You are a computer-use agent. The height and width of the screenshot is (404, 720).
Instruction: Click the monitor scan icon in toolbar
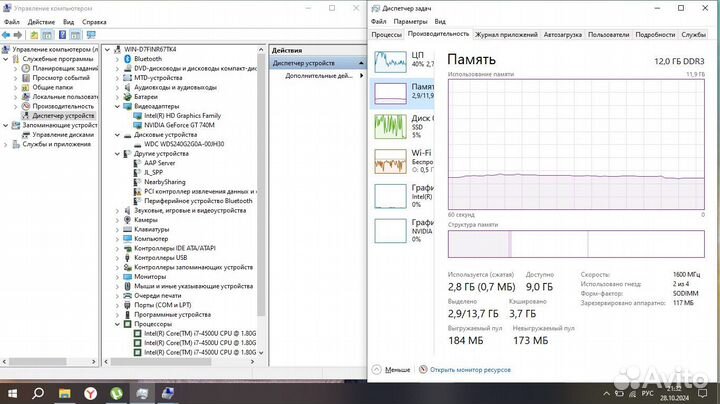point(91,35)
